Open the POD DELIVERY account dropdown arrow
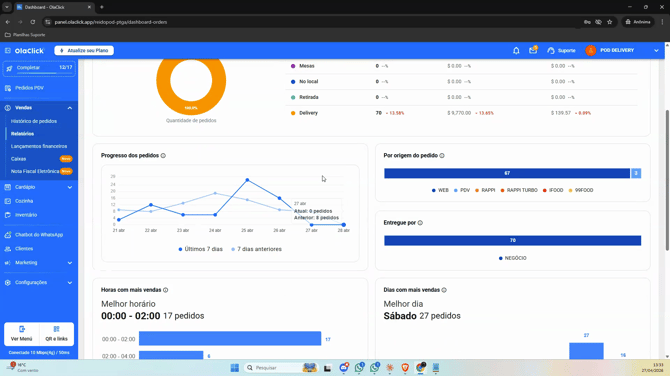This screenshot has width=670, height=376. point(656,50)
